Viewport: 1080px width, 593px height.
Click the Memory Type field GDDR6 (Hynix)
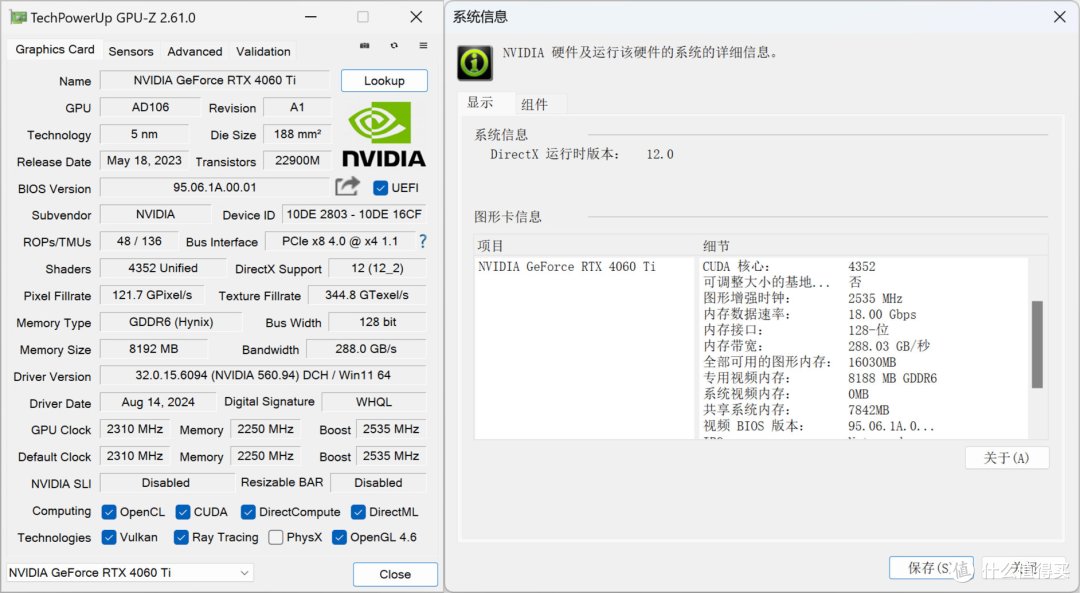pos(172,322)
